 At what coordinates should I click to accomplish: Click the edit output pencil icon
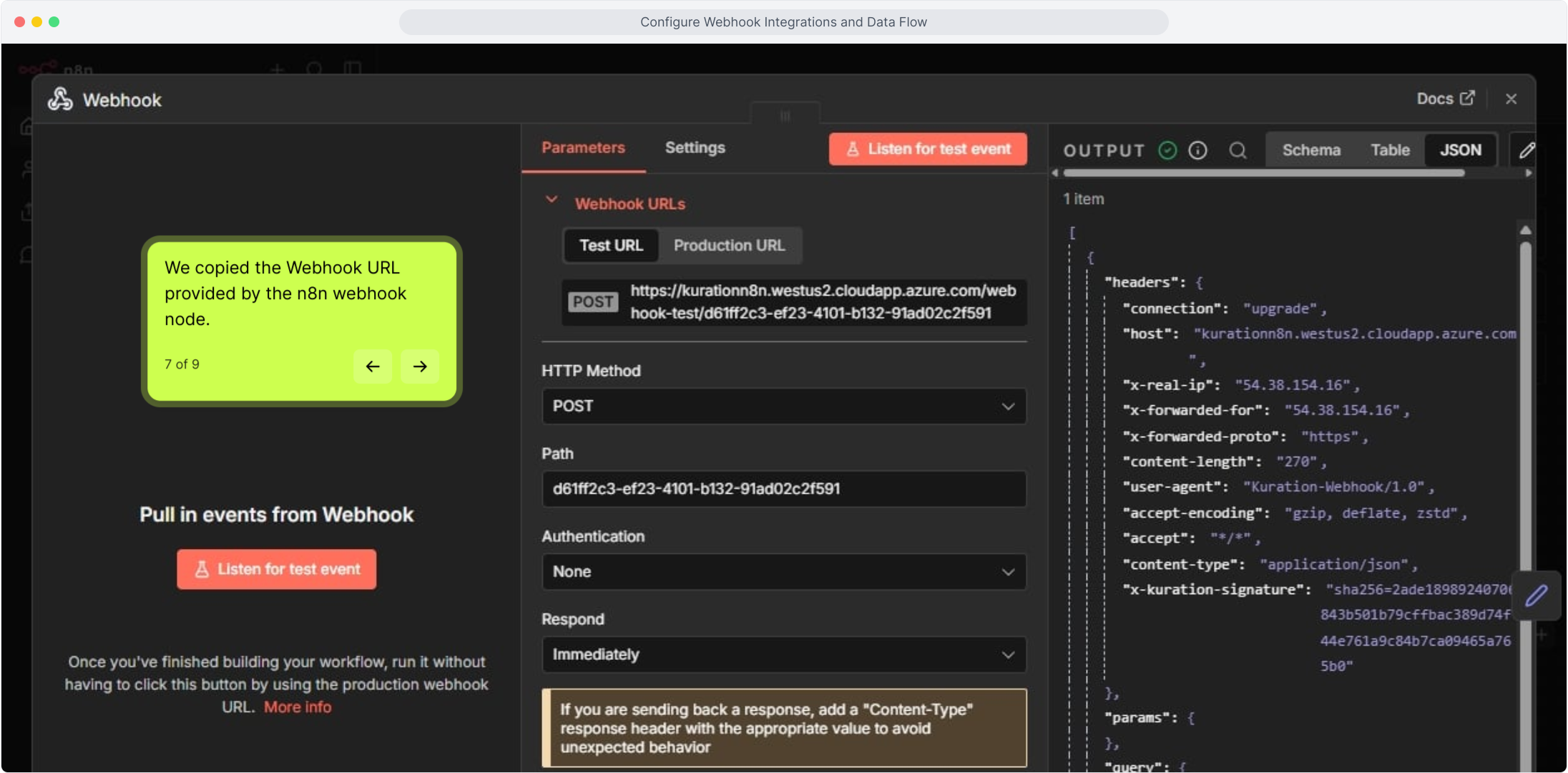[1527, 150]
